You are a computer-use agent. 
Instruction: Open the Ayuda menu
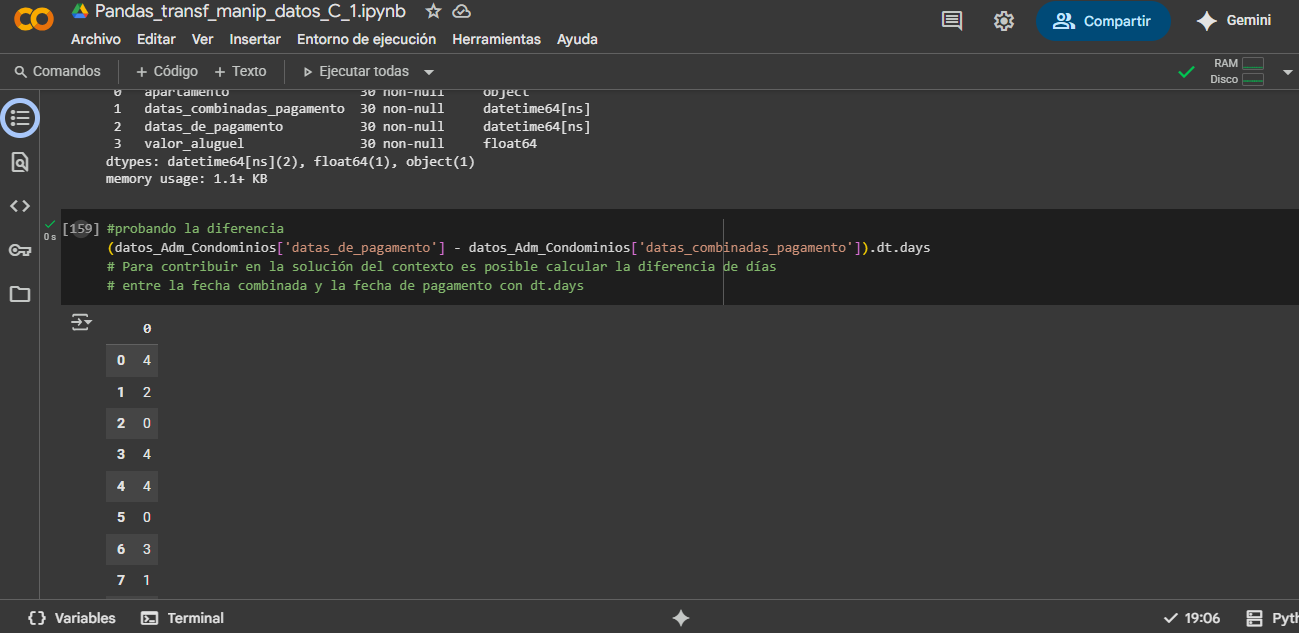point(578,39)
